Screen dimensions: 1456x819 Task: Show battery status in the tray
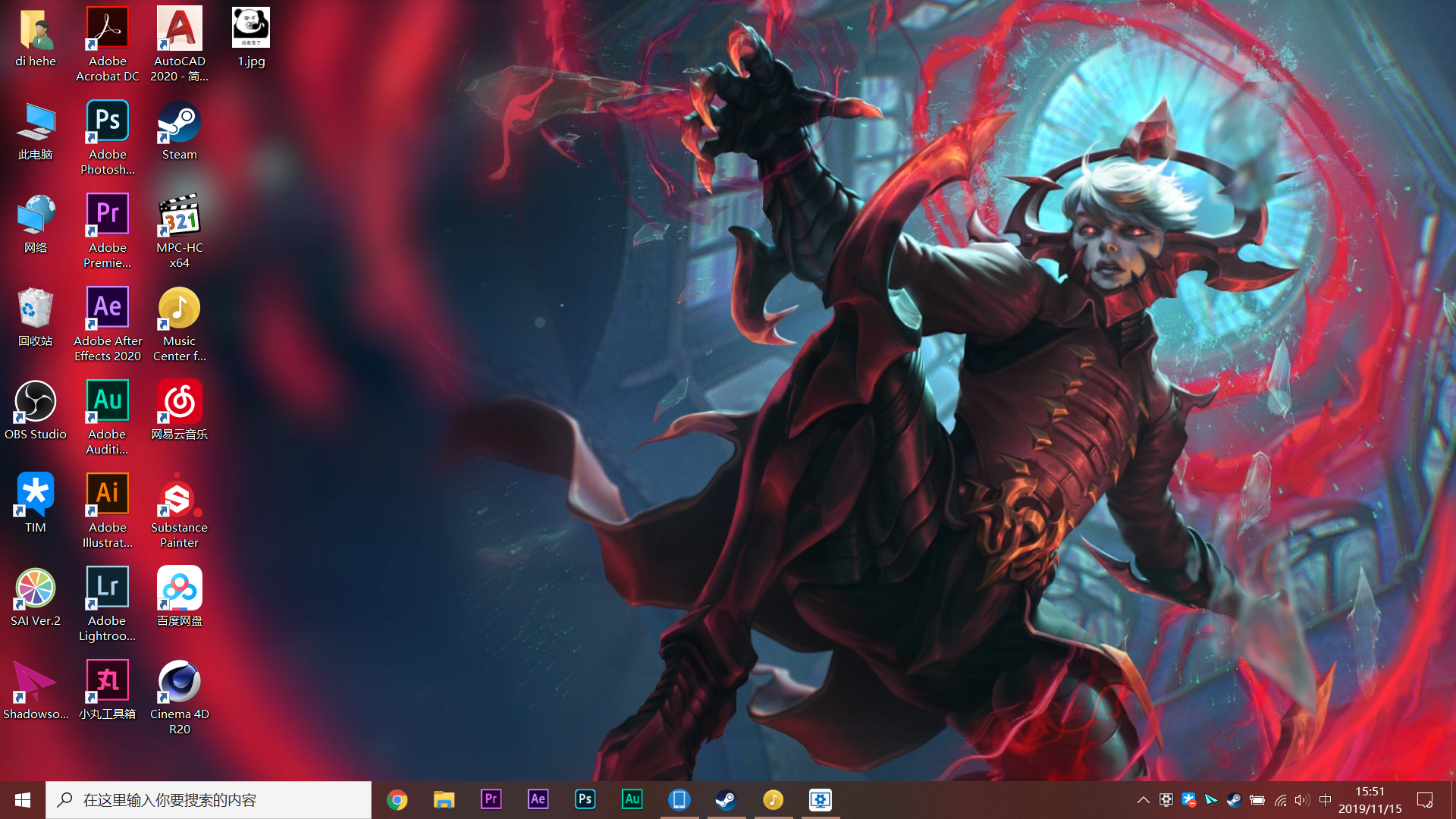tap(1257, 800)
